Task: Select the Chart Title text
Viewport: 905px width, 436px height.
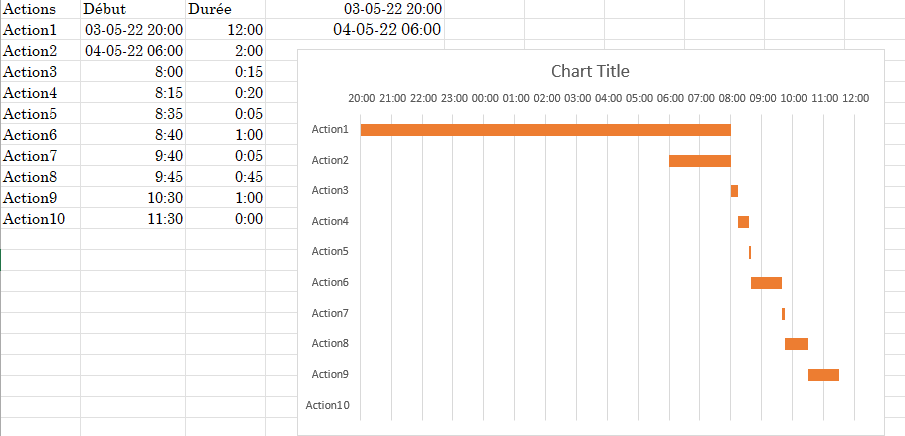Action: 590,72
